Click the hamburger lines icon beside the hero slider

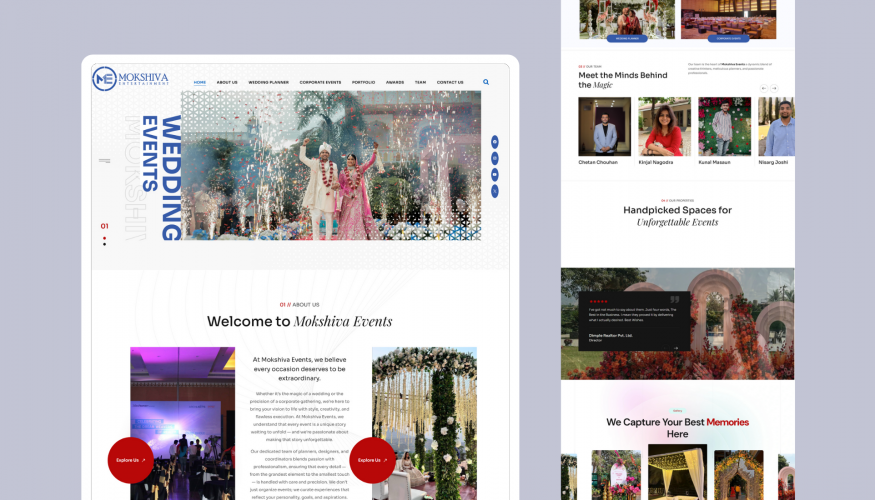point(104,161)
